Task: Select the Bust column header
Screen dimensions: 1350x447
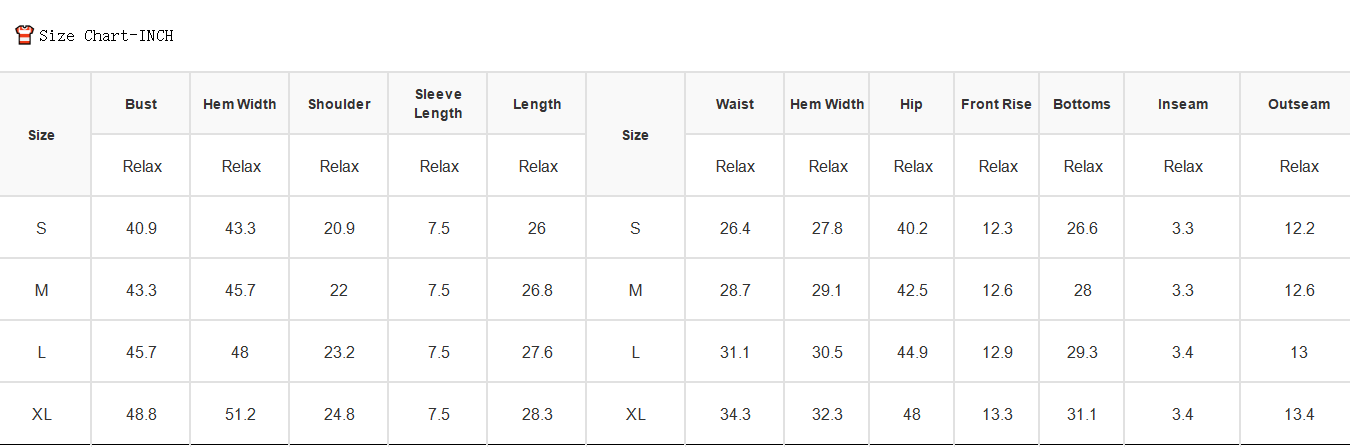Action: point(141,104)
